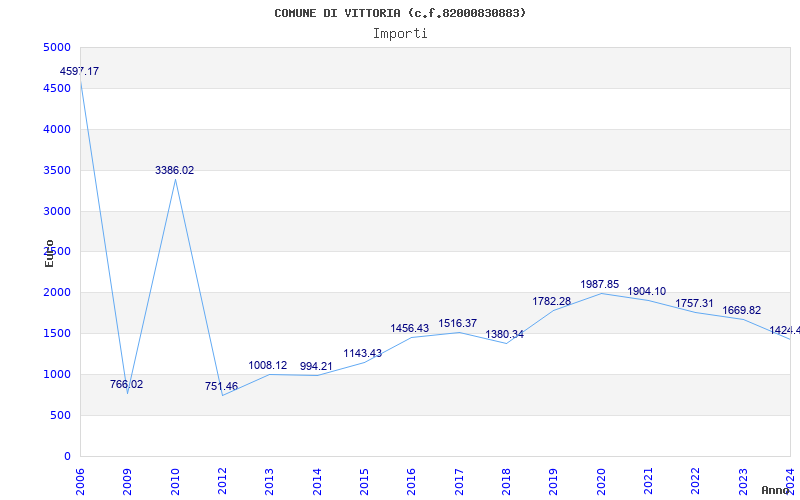The width and height of the screenshot is (800, 500).
Task: Select x-axis year label 2013
Action: (269, 481)
